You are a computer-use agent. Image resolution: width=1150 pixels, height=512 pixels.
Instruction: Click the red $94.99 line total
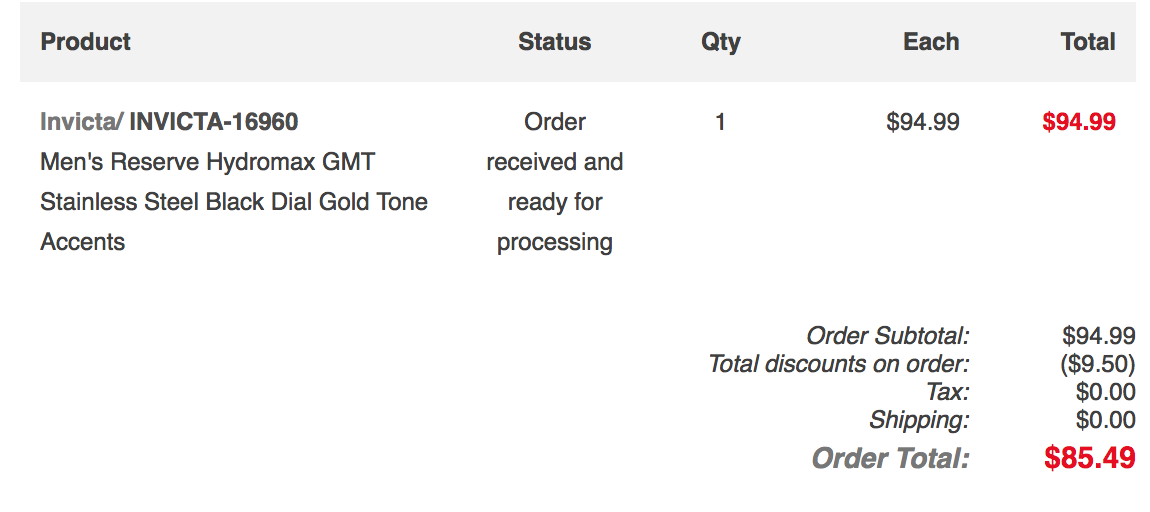1079,122
